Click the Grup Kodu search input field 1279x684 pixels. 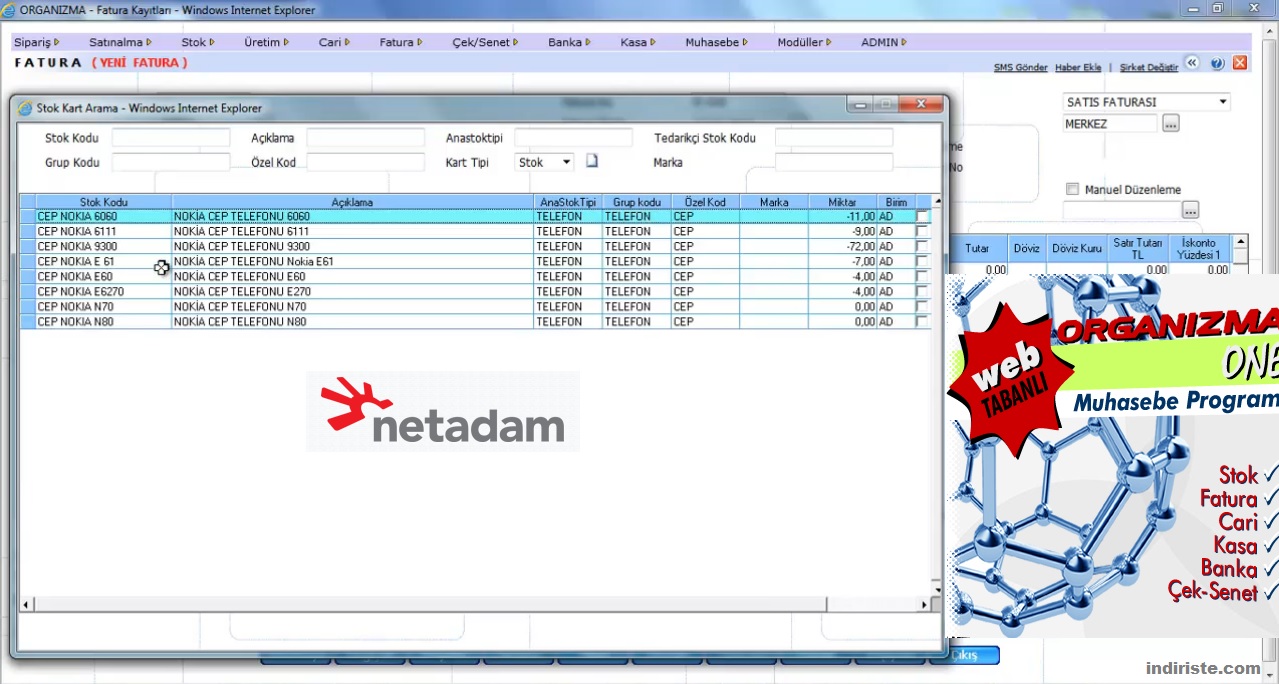click(171, 162)
